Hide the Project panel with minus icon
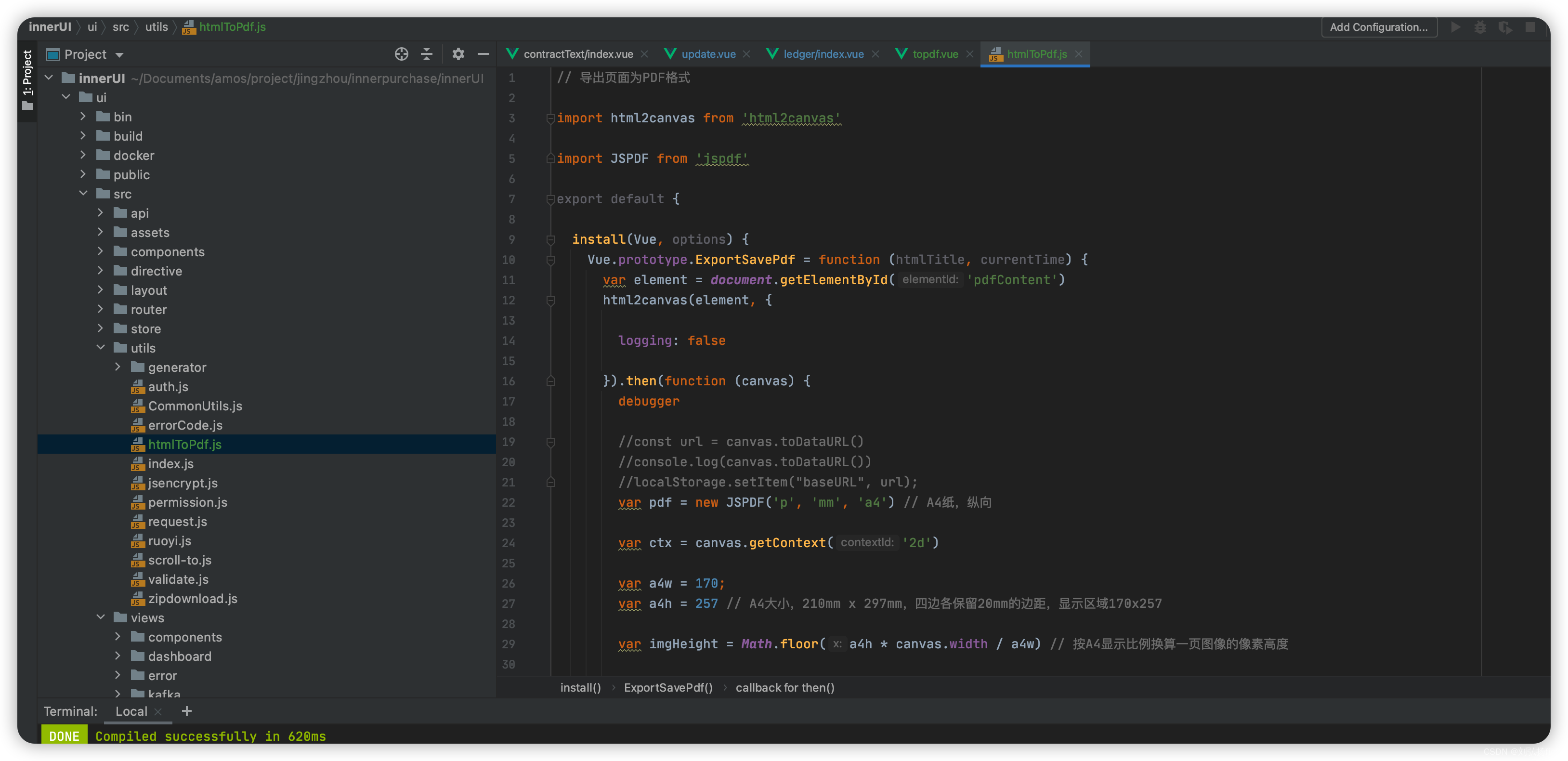 point(483,54)
